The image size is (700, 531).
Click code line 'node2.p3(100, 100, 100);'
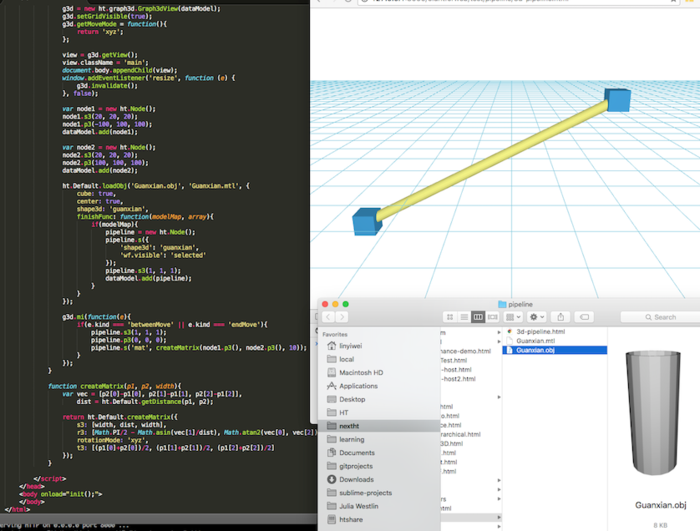click(x=105, y=163)
